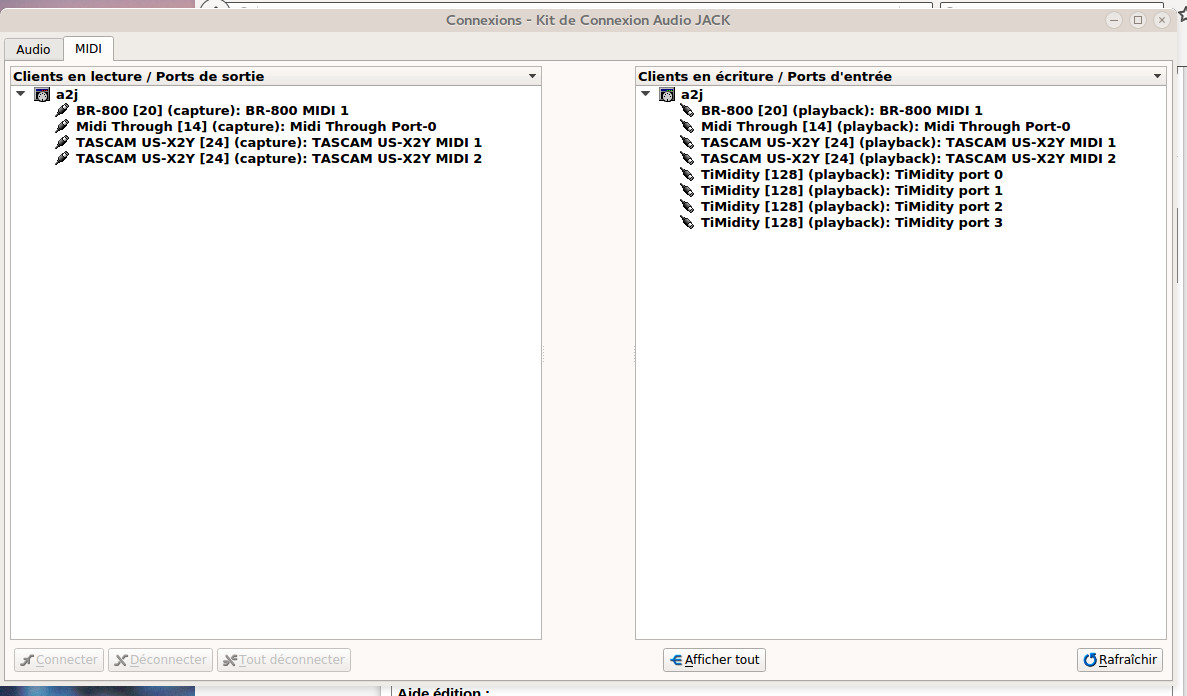Click the a2j client icon in input ports
This screenshot has width=1187, height=696.
pos(667,95)
